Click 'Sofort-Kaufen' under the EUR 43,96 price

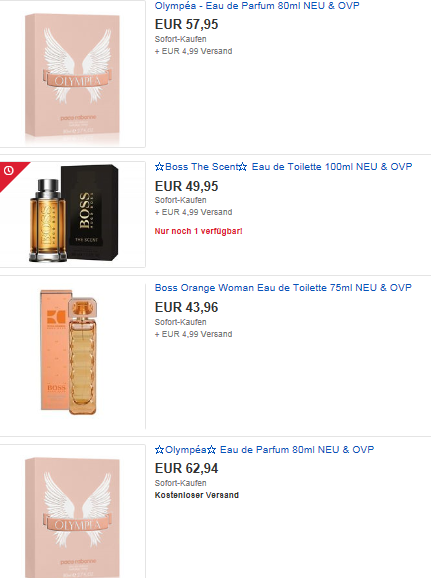point(180,322)
